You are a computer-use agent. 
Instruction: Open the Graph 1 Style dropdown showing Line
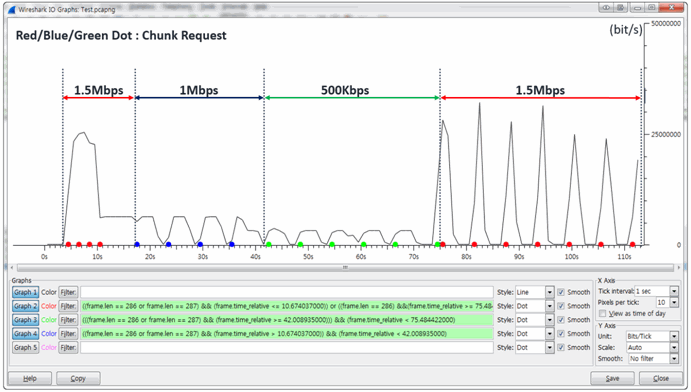pos(535,292)
